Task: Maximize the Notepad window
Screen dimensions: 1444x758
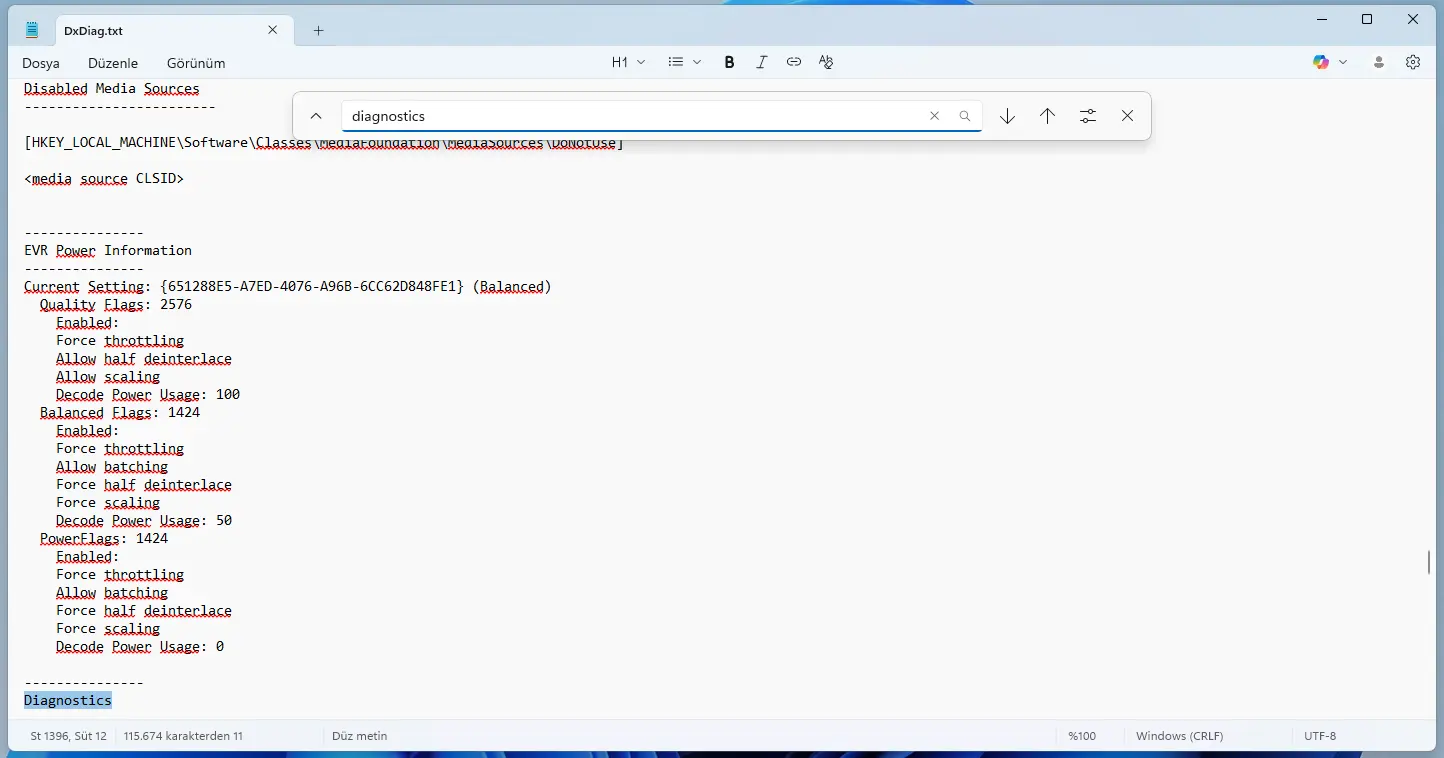Action: pyautogui.click(x=1367, y=19)
